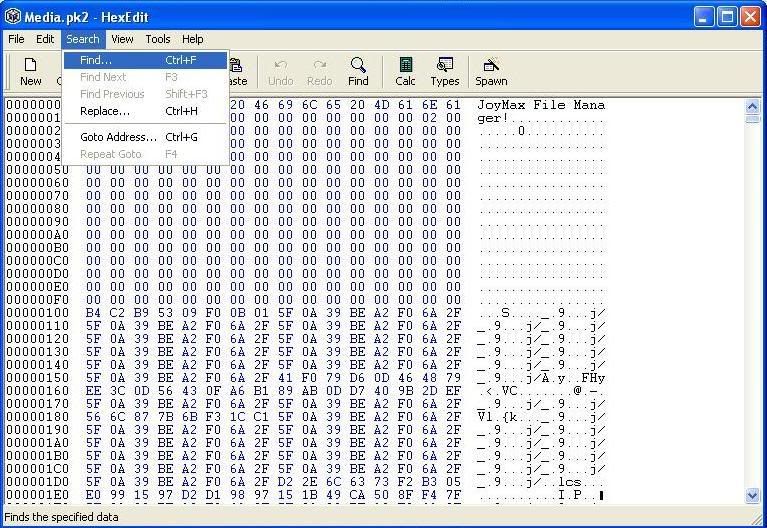Click the Find magnifier toolbar icon
Image resolution: width=767 pixels, height=528 pixels.
[358, 71]
